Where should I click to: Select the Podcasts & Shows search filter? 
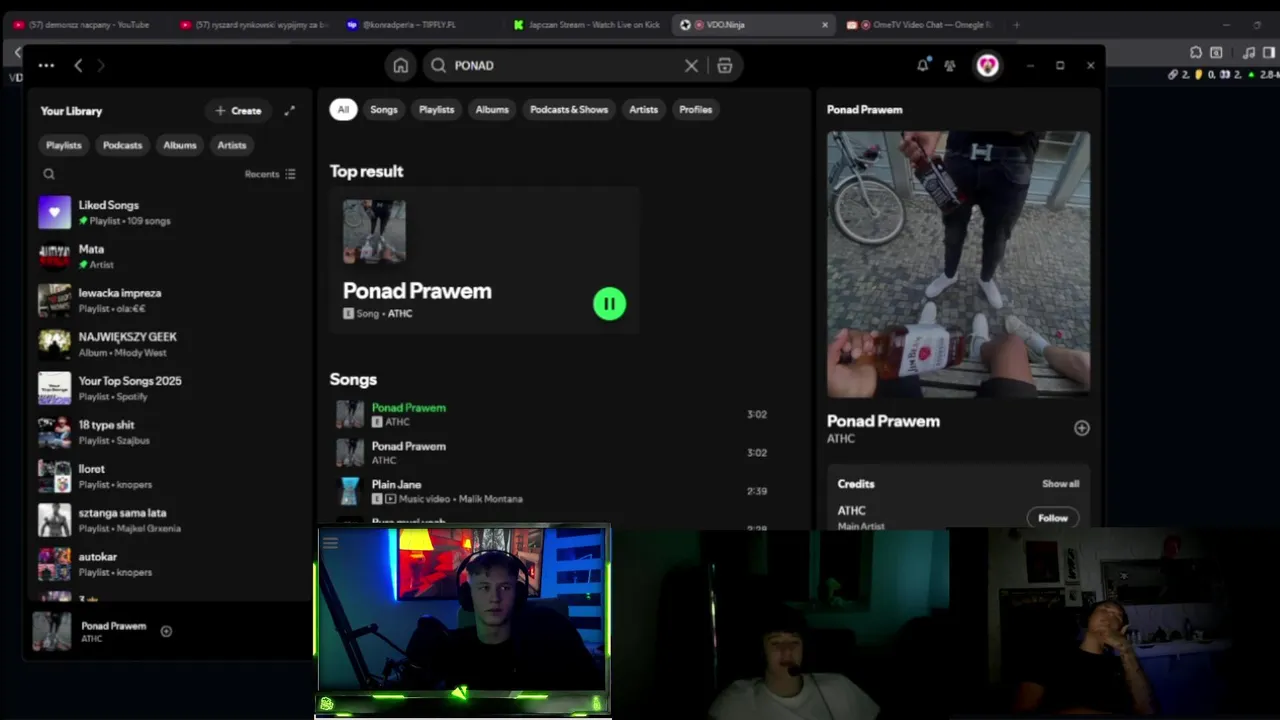[x=569, y=110]
